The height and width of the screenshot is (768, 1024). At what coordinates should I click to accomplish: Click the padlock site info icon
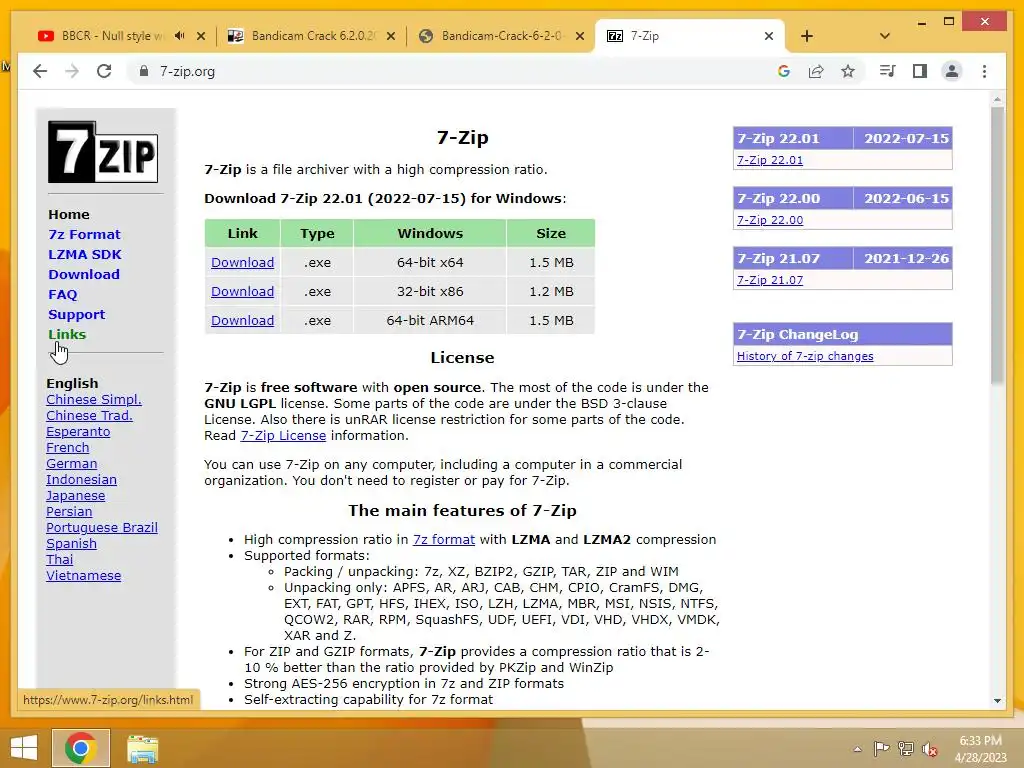point(144,71)
